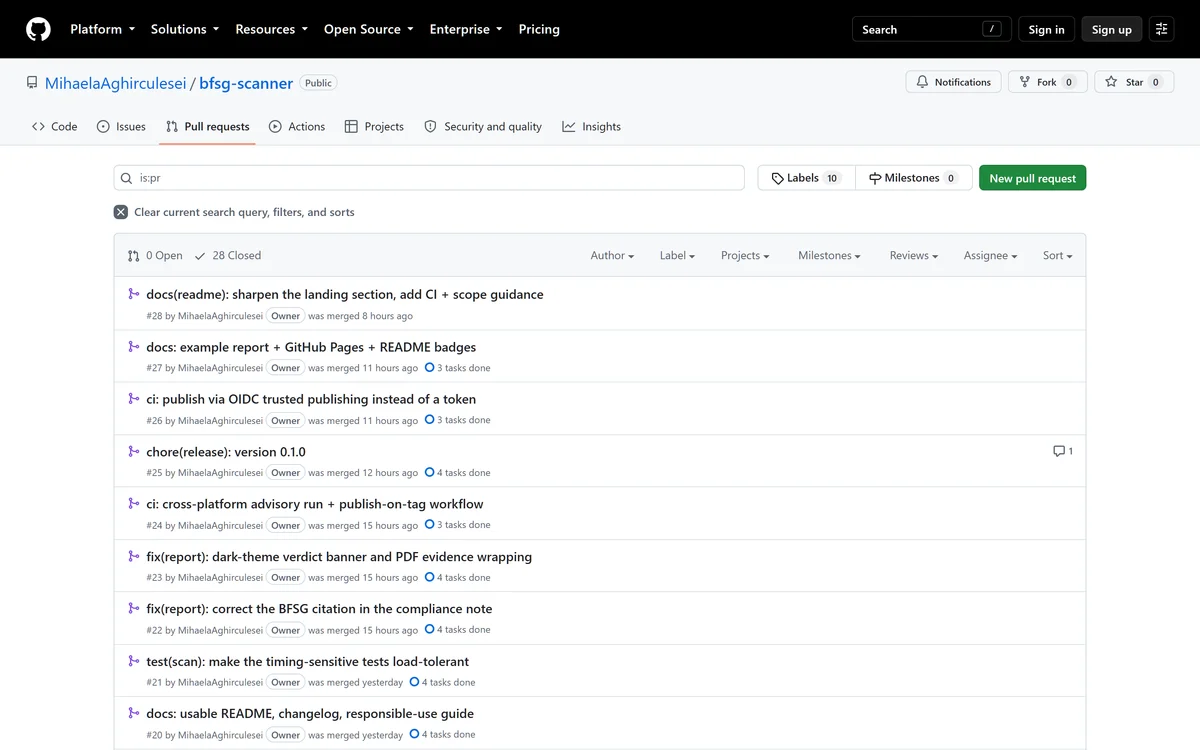Click merged icon for chore(release) version 0.1.0
1200x750 pixels.
134,451
